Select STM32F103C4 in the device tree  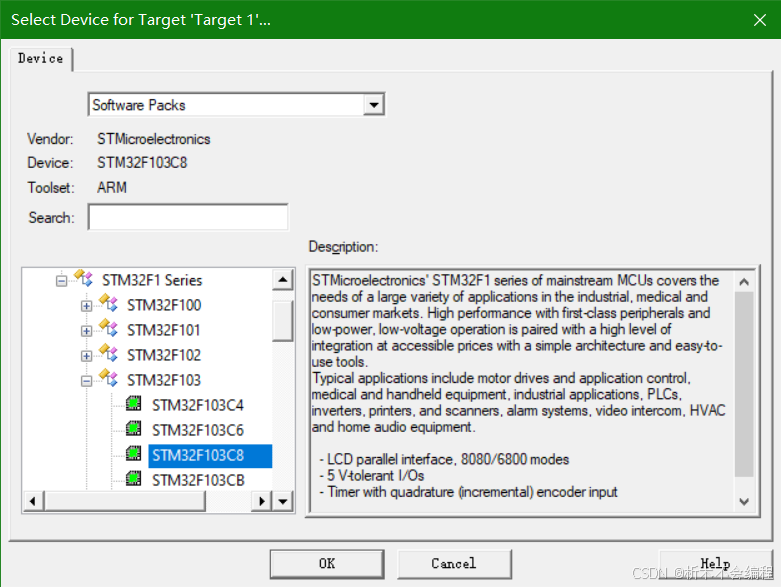click(198, 405)
